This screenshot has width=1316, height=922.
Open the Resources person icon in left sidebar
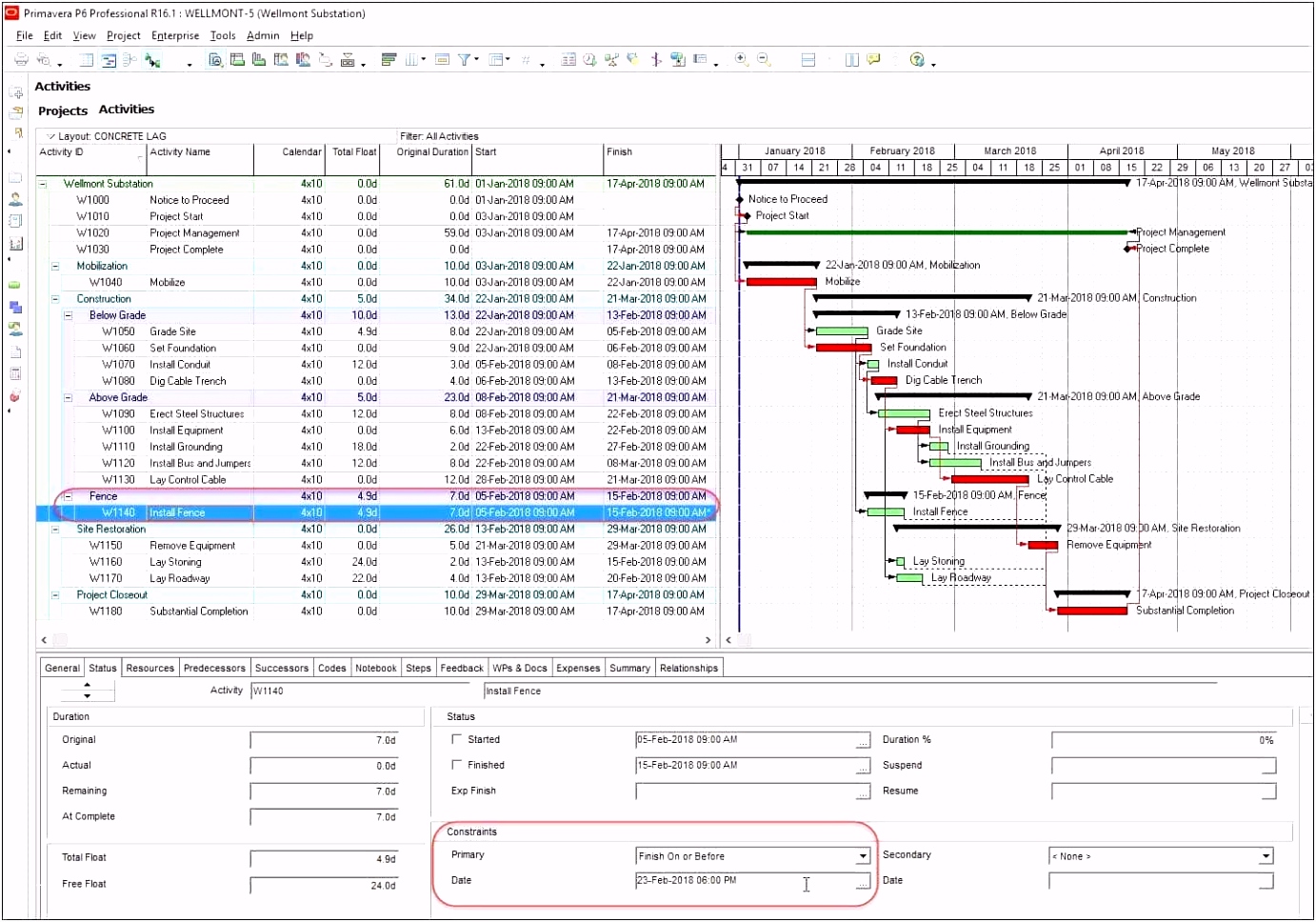tap(15, 199)
